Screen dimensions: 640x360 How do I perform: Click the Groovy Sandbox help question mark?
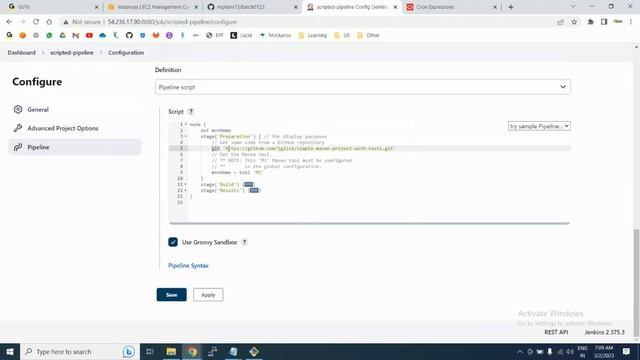tap(244, 242)
